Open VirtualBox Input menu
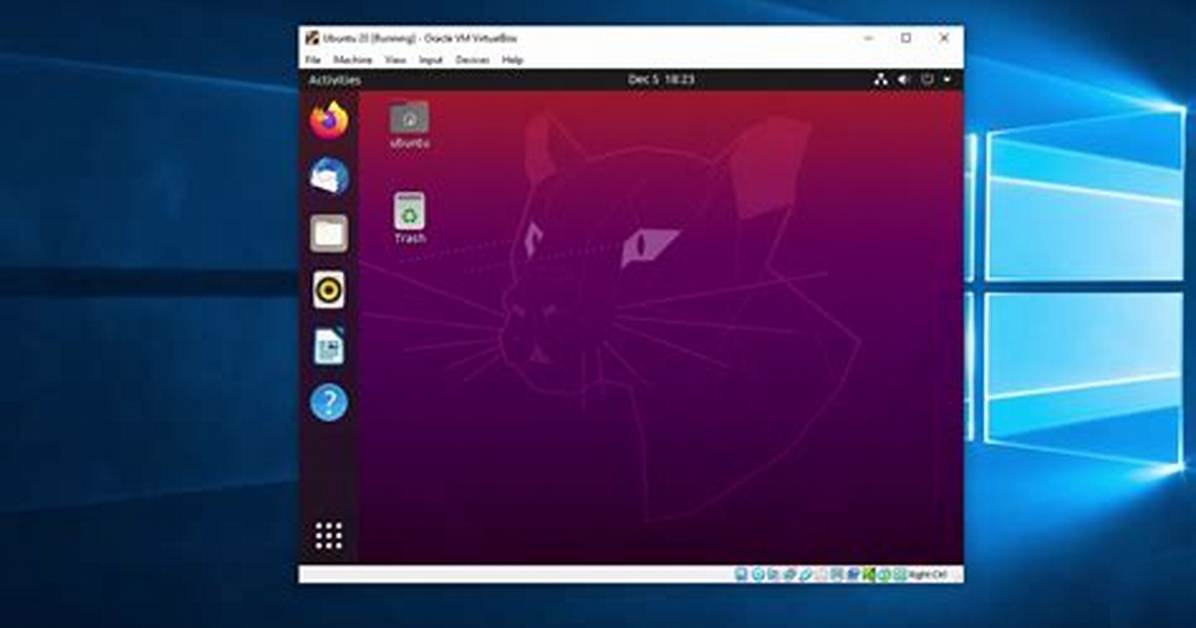 (x=431, y=60)
